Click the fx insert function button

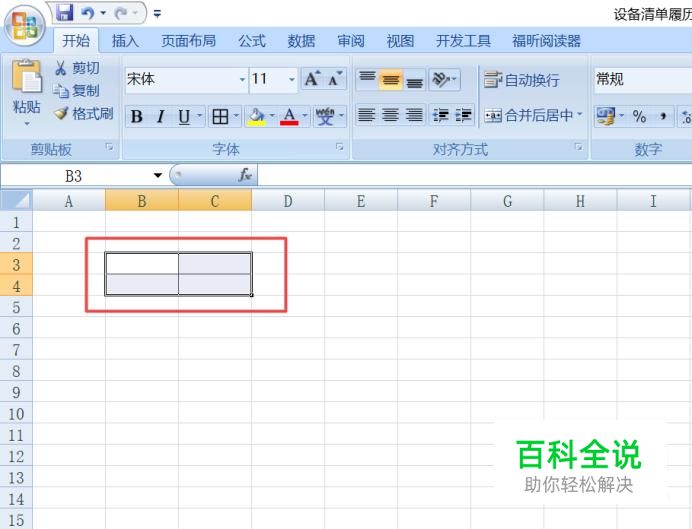(245, 175)
